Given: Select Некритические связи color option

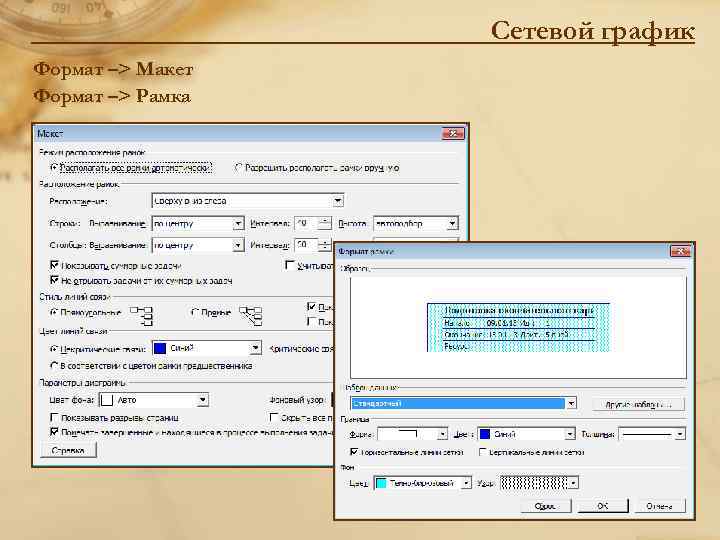Looking at the screenshot, I should coord(98,349).
